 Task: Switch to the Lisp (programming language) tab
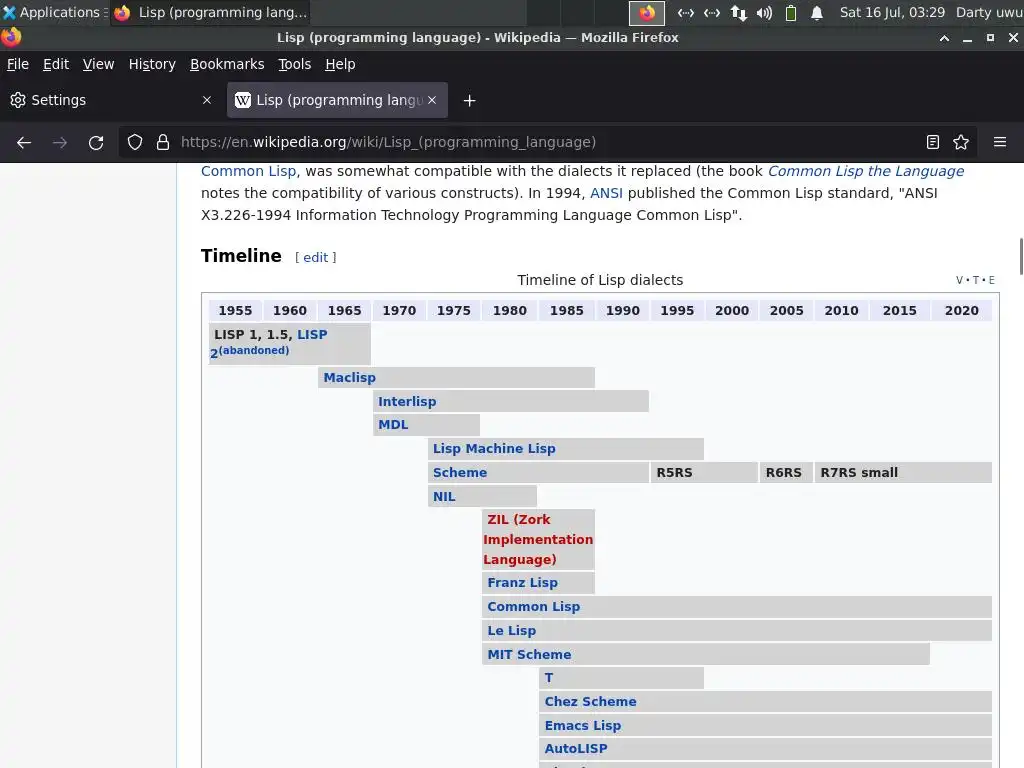337,100
